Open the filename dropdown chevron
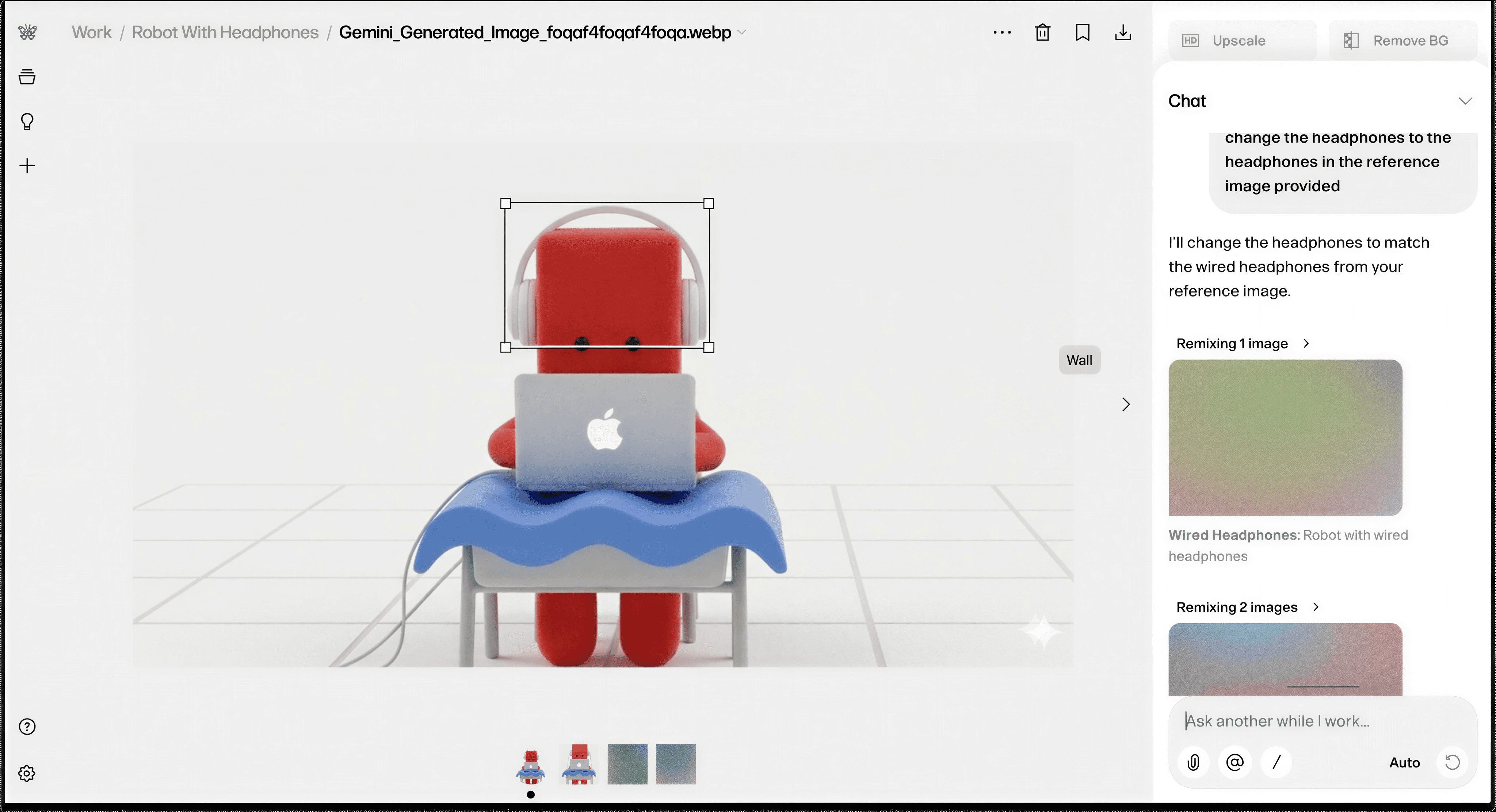This screenshot has width=1496, height=812. (742, 32)
